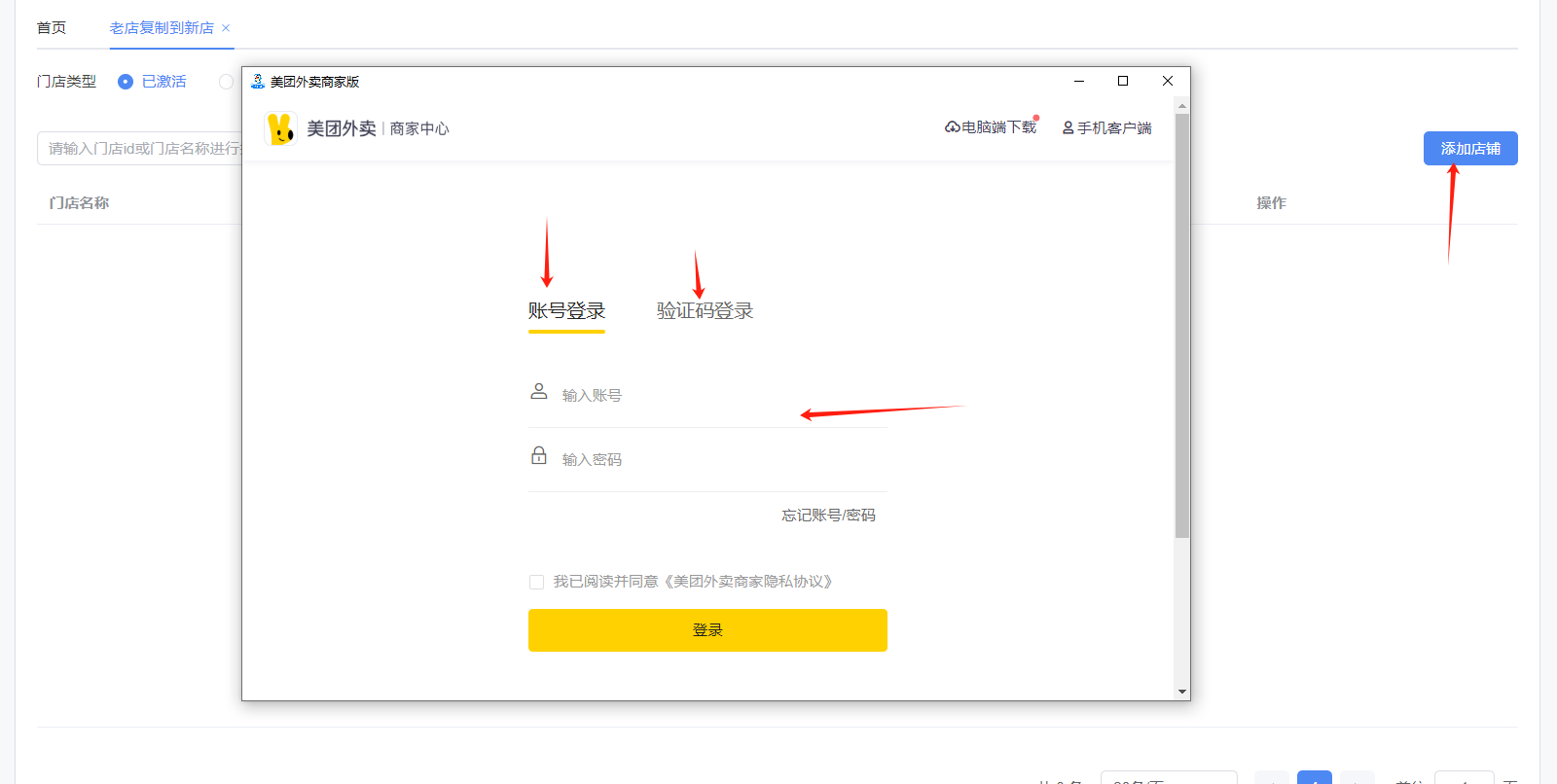
Task: Click the user icon beside 输入账号
Action: point(539,391)
